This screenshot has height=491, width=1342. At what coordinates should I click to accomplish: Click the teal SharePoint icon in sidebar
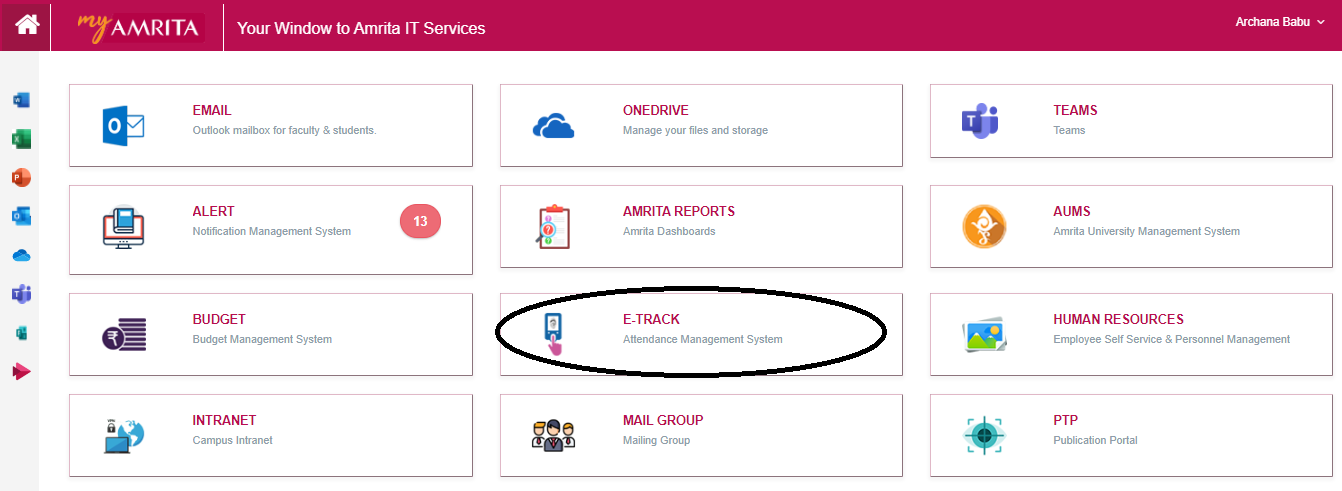pyautogui.click(x=21, y=332)
